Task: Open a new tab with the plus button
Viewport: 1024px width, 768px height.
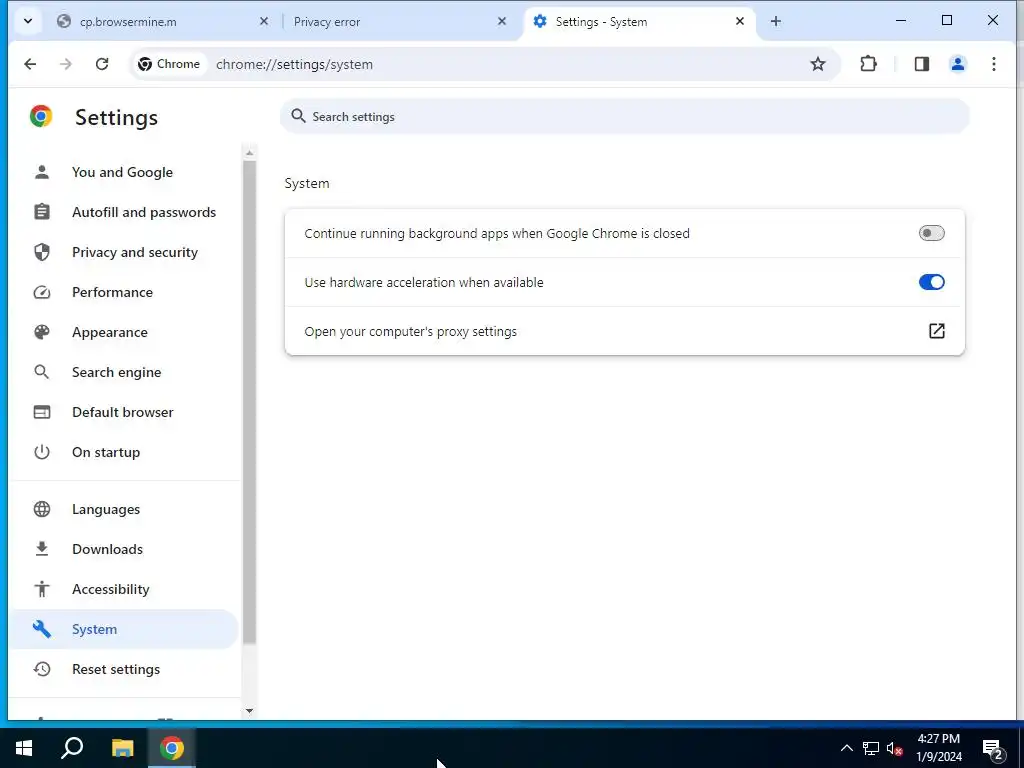Action: [775, 22]
